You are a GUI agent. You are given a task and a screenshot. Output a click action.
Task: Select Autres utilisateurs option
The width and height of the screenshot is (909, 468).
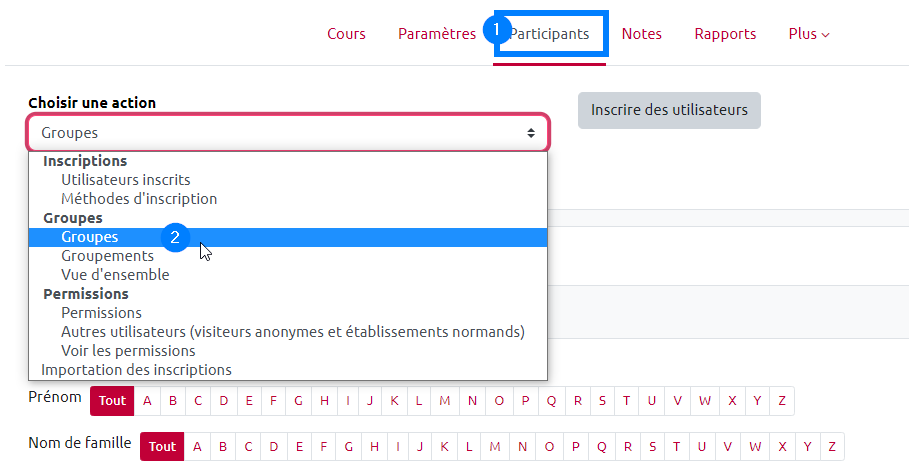pos(292,332)
